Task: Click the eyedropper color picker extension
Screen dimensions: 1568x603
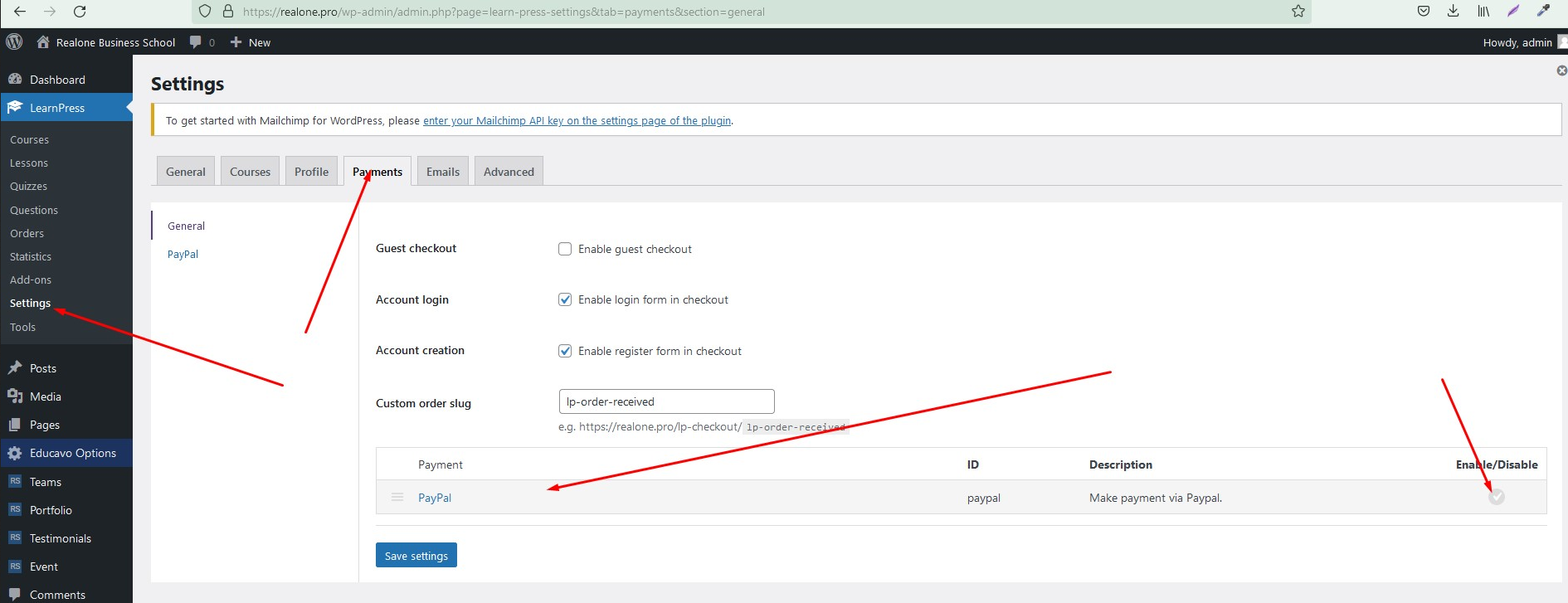Action: (x=1543, y=12)
